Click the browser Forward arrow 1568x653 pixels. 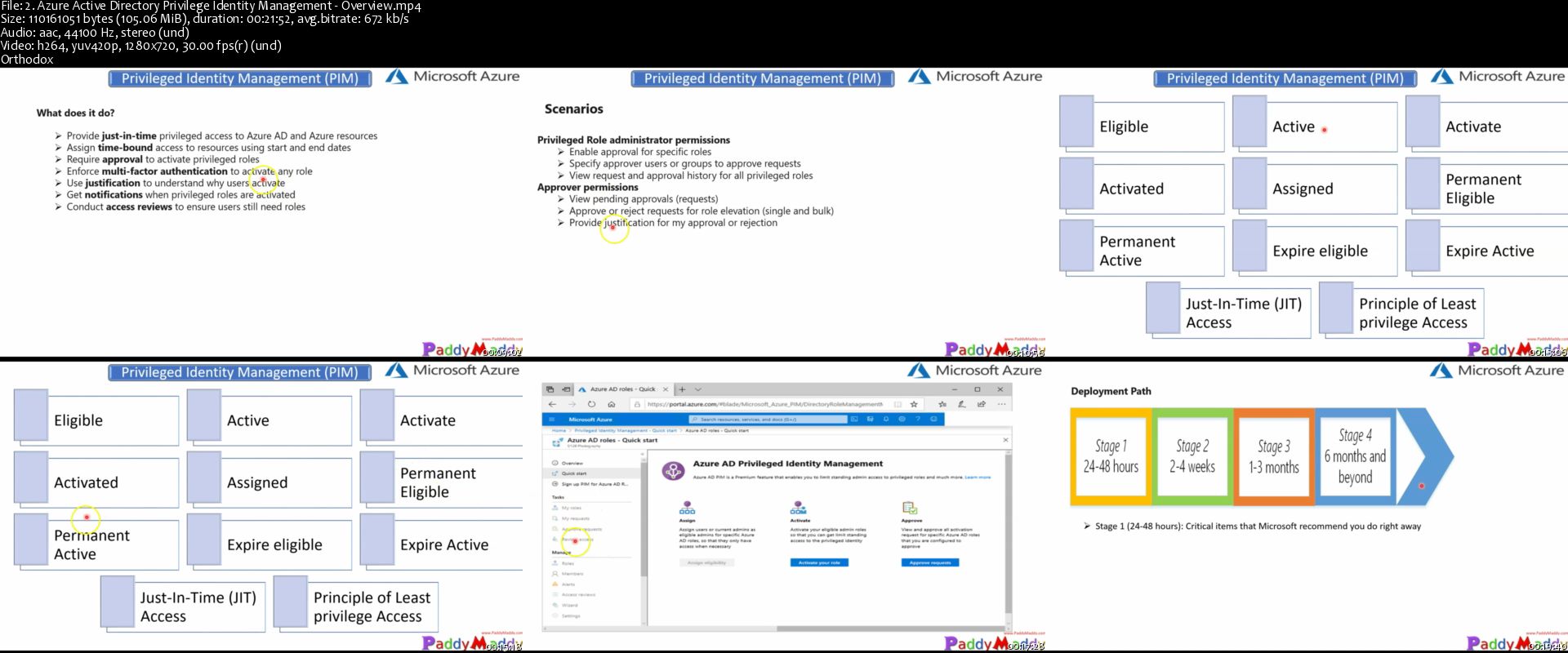[572, 404]
